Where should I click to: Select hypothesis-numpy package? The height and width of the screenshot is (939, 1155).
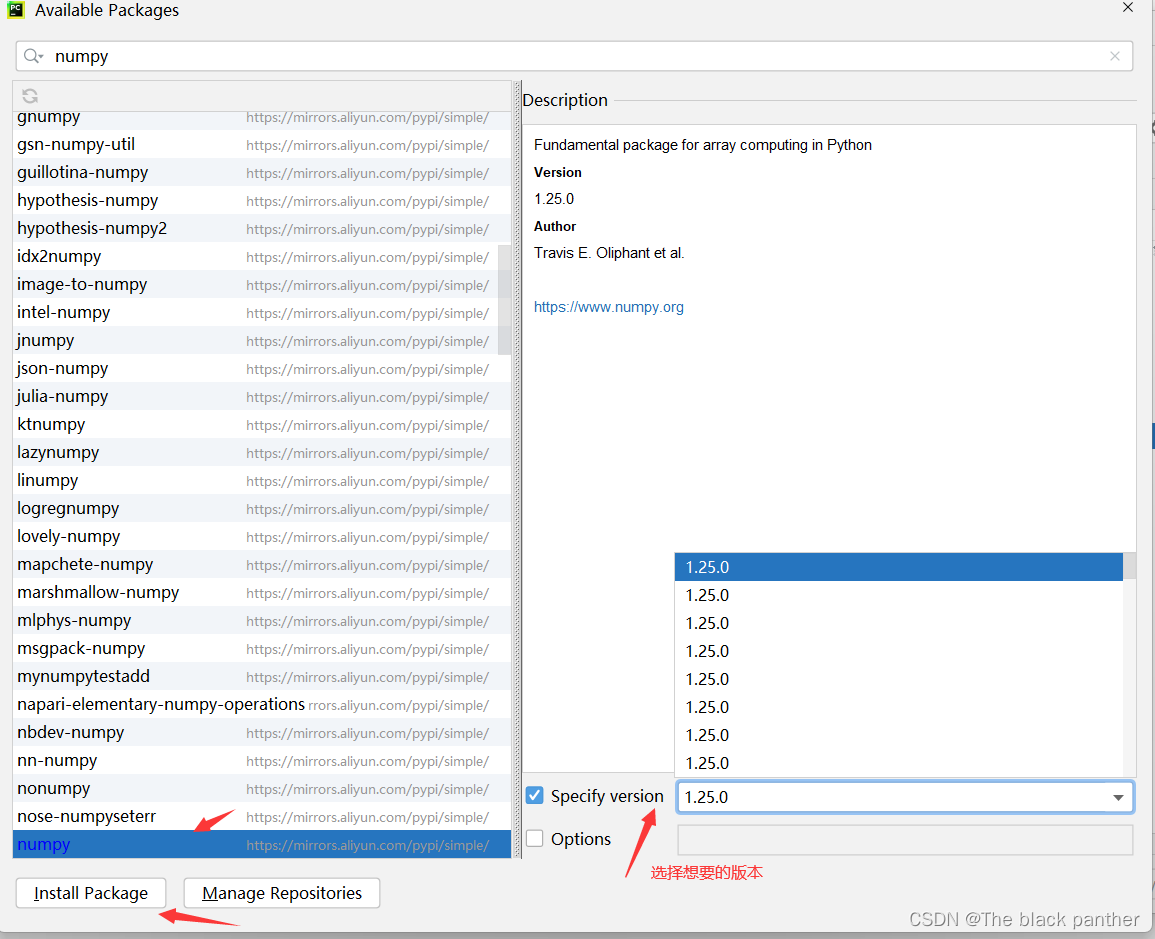pyautogui.click(x=261, y=200)
